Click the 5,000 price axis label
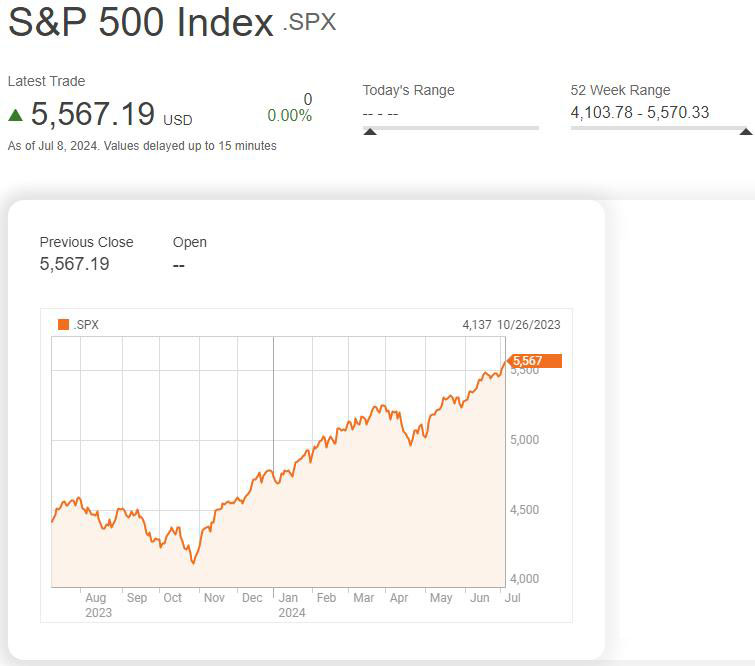755x666 pixels. point(524,440)
